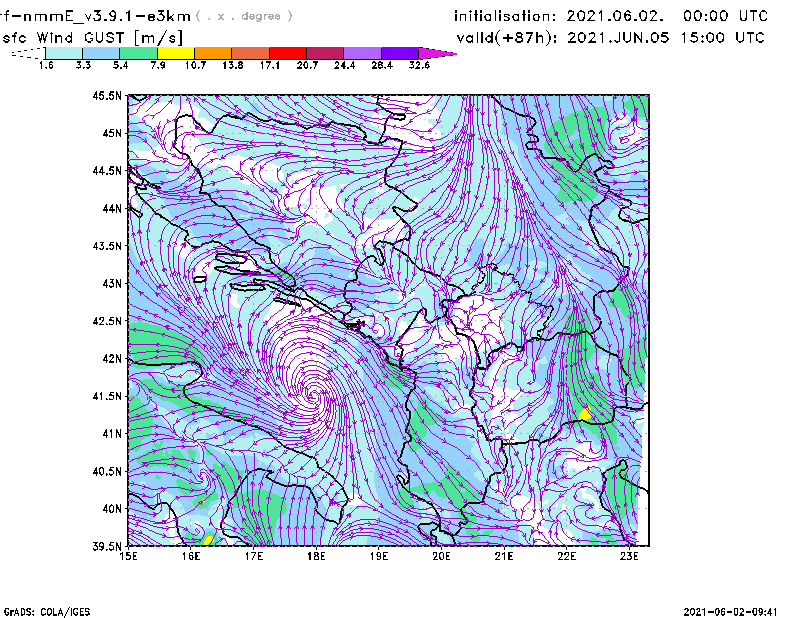Click the crimson 20.7–24.4 legend swatch
This screenshot has width=800, height=618.
tap(325, 53)
